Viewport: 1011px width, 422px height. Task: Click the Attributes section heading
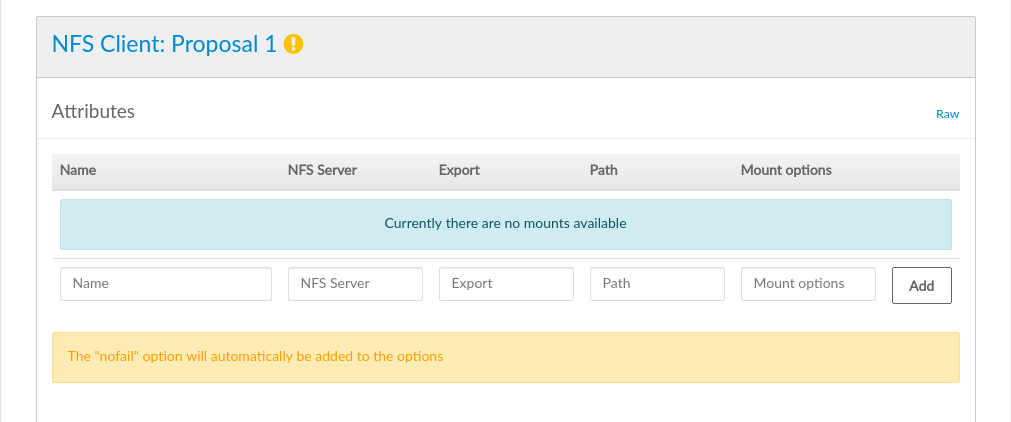tap(93, 112)
